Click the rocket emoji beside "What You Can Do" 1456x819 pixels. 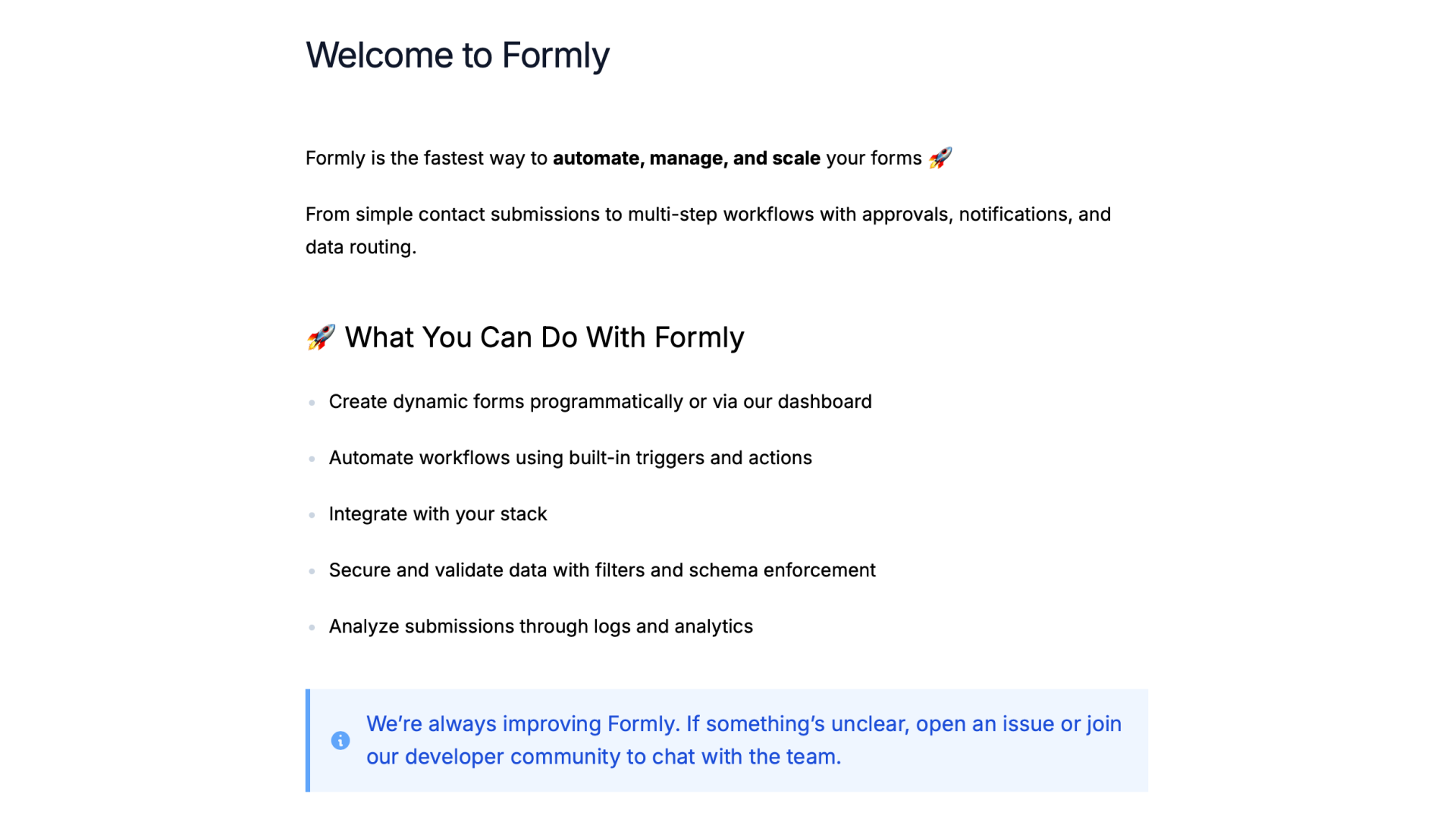[x=321, y=337]
